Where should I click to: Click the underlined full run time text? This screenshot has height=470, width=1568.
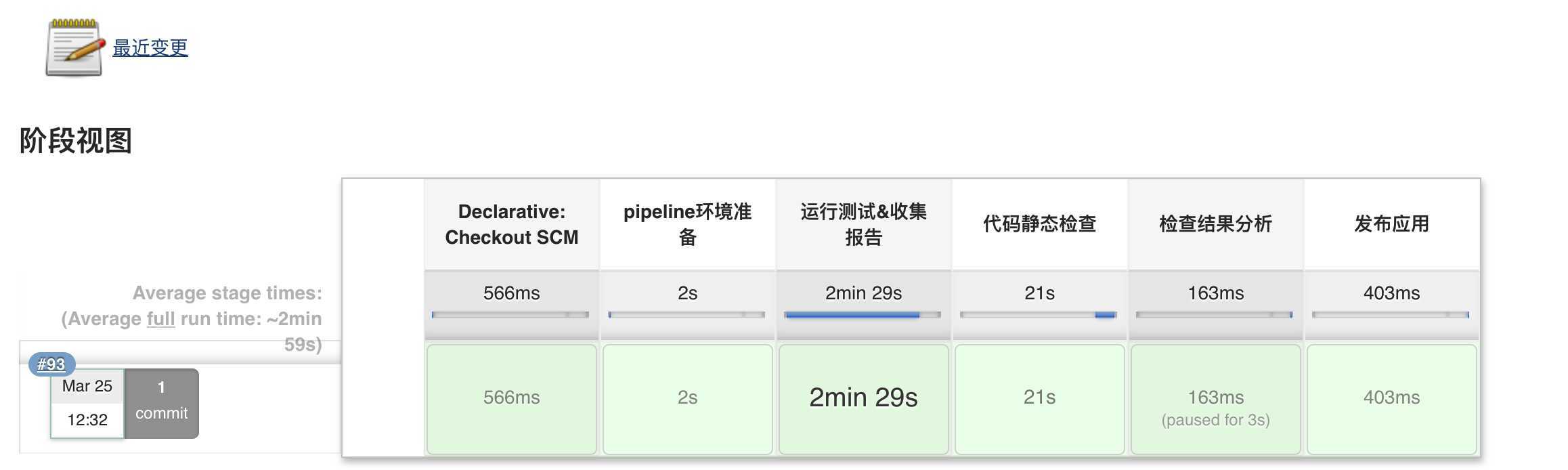coord(160,318)
